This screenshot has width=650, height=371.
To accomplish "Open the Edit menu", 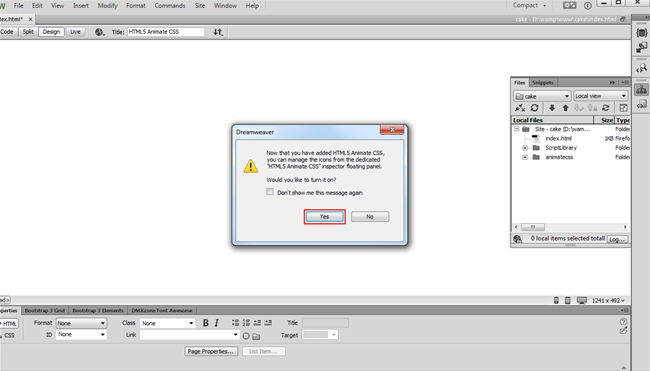I will pos(37,5).
